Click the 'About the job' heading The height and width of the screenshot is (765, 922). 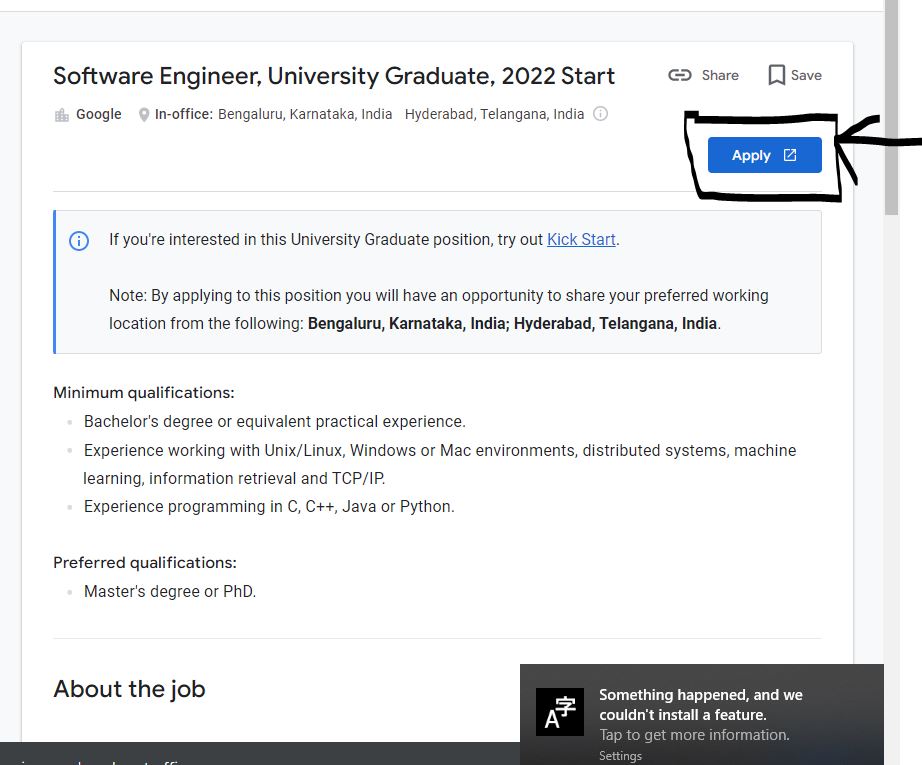pyautogui.click(x=129, y=689)
